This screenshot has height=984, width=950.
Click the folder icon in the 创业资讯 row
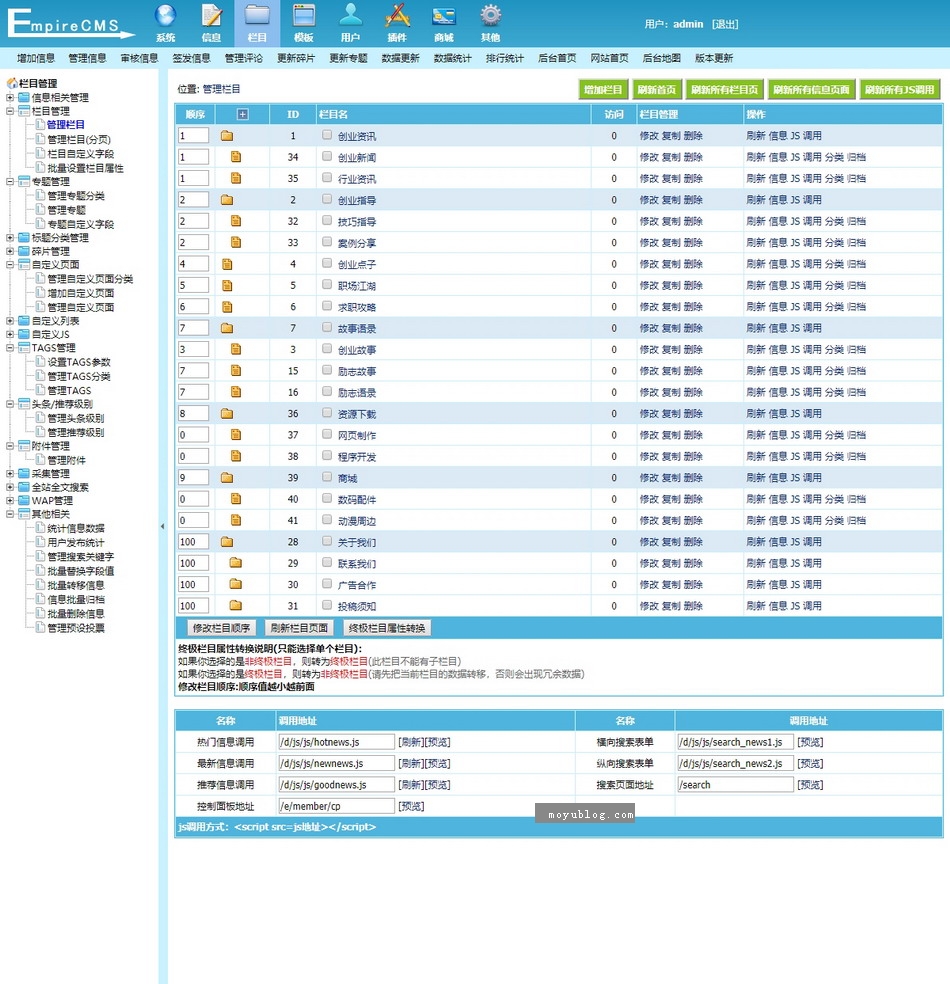[227, 136]
